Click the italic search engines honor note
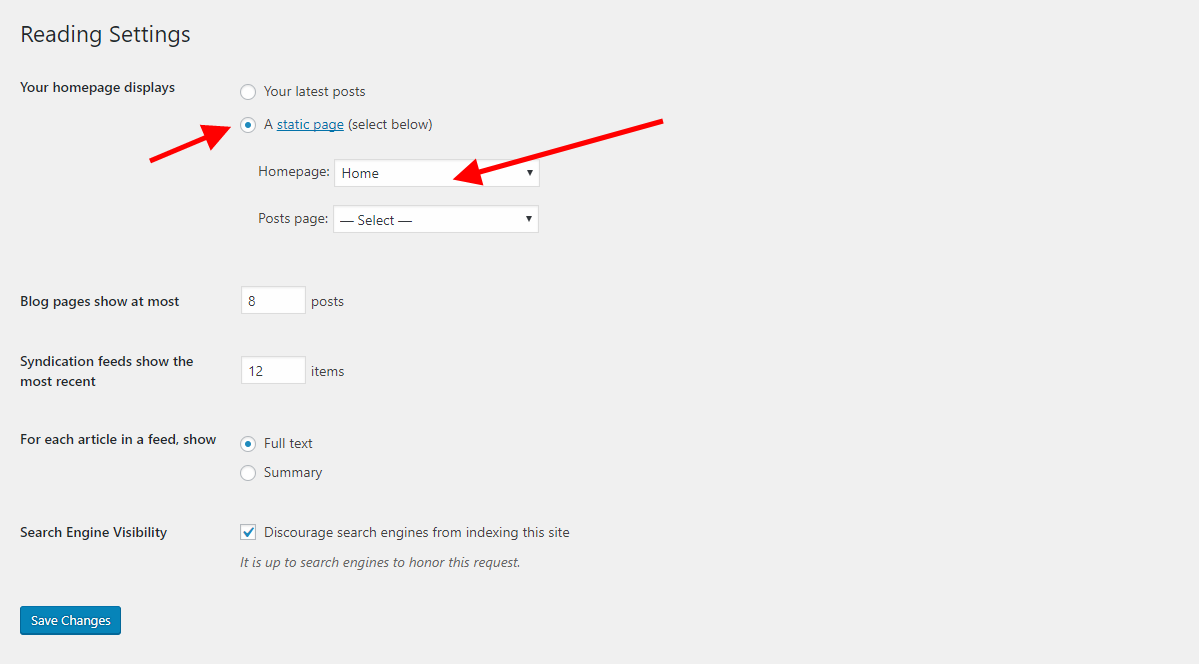This screenshot has width=1199, height=664. click(x=380, y=563)
